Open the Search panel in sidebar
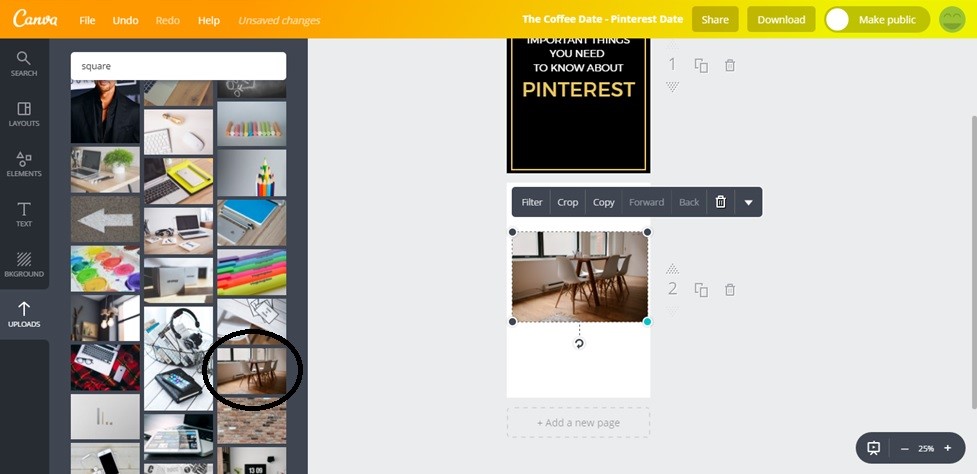The image size is (977, 474). coord(24,64)
